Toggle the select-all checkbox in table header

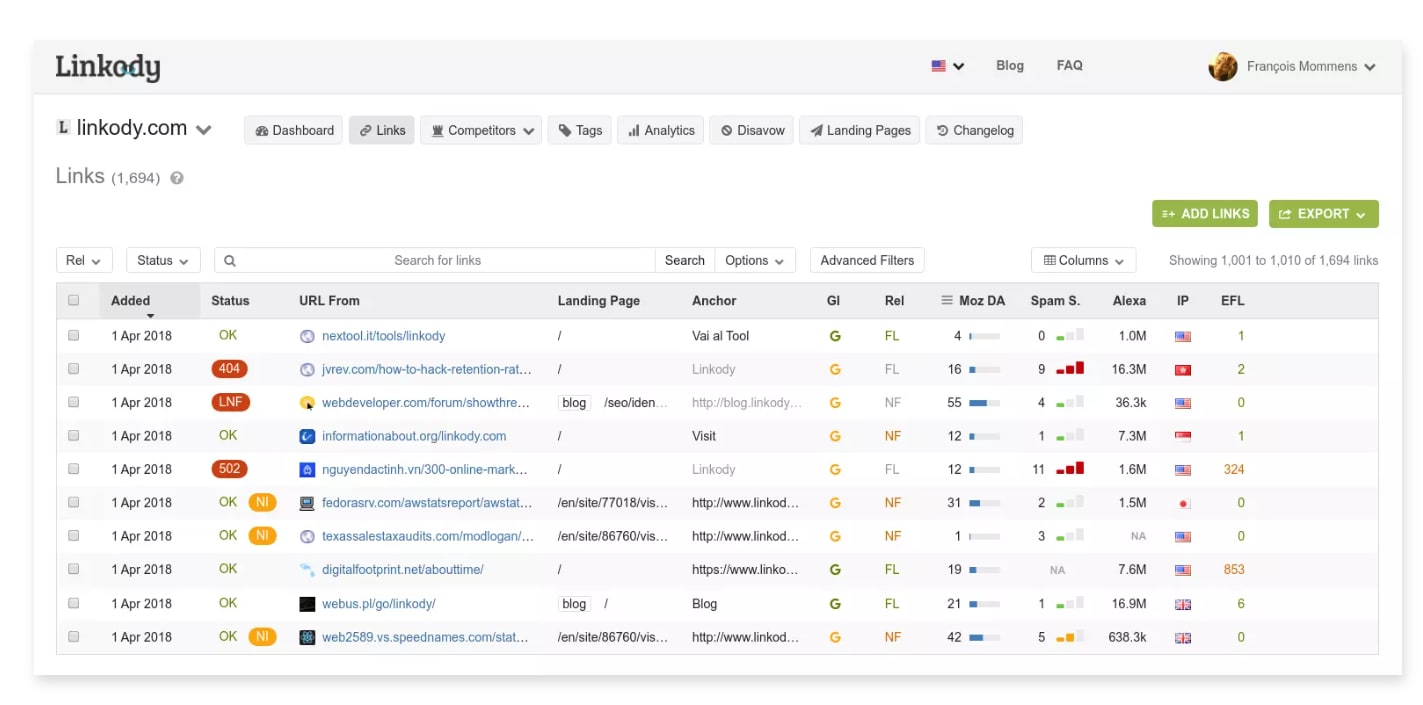coord(73,300)
